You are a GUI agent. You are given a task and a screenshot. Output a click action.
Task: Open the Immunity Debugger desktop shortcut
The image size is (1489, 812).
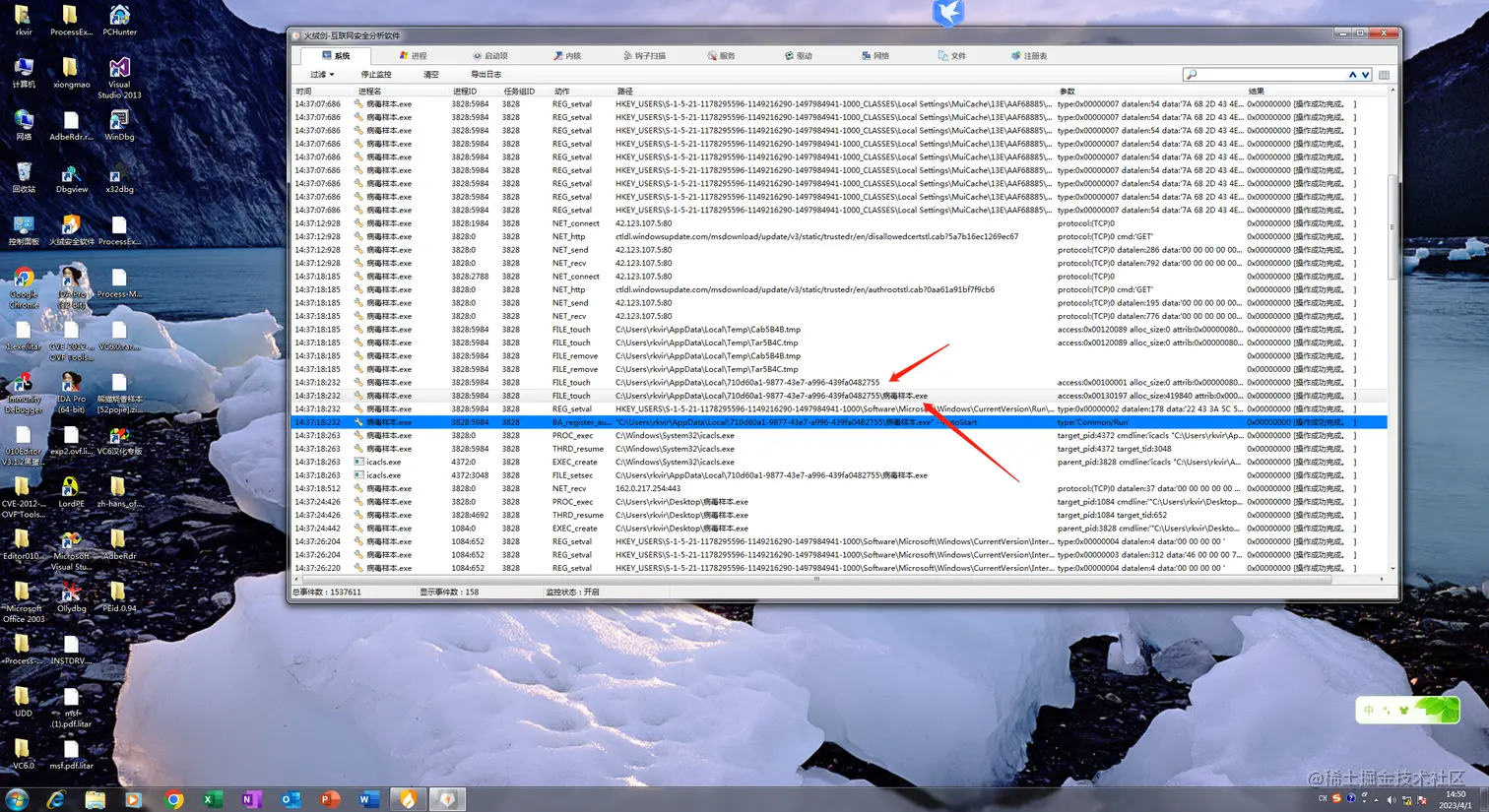click(24, 393)
